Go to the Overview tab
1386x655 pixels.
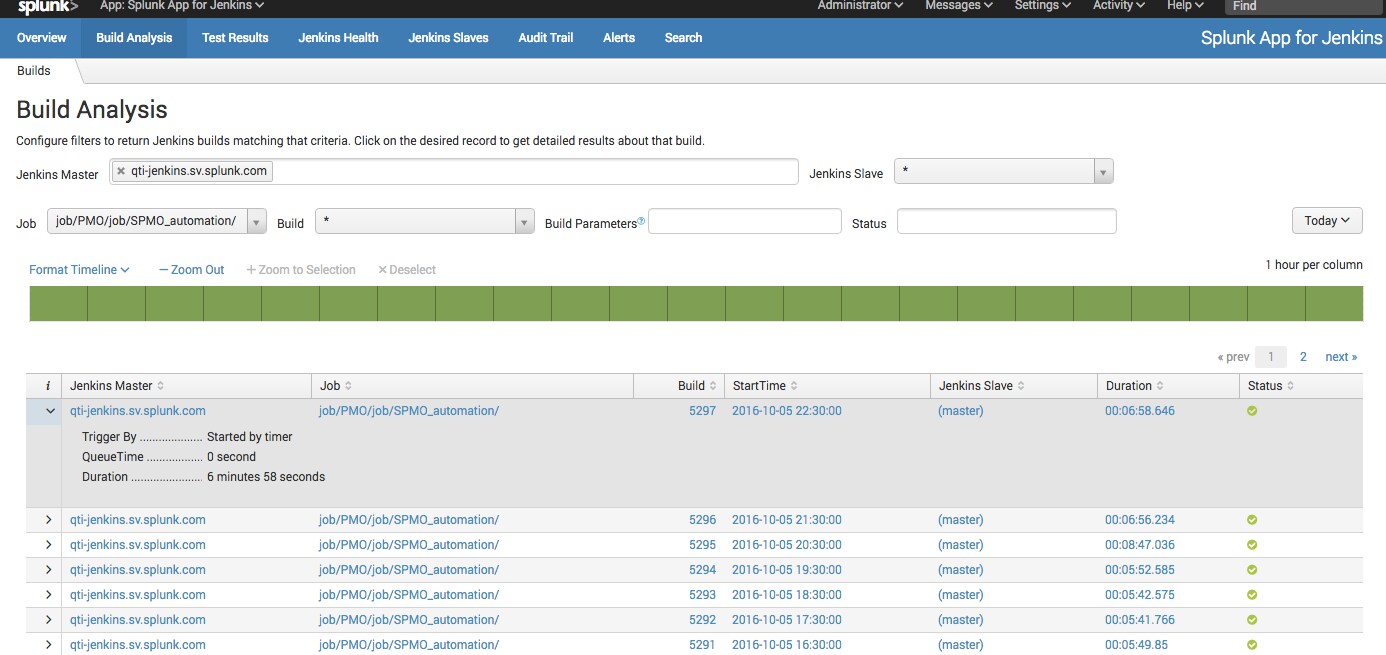pyautogui.click(x=42, y=38)
